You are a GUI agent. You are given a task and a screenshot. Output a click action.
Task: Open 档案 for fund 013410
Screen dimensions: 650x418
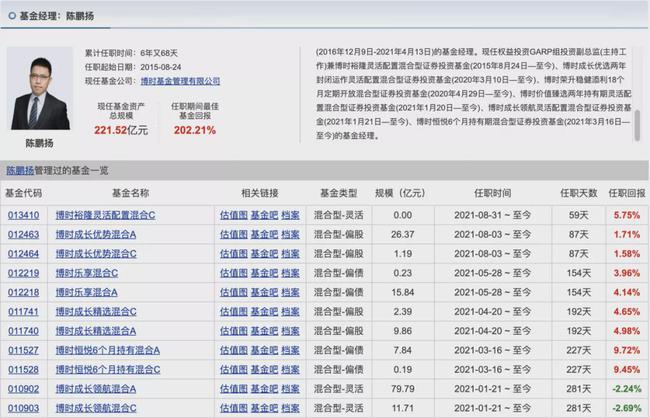[x=290, y=215]
